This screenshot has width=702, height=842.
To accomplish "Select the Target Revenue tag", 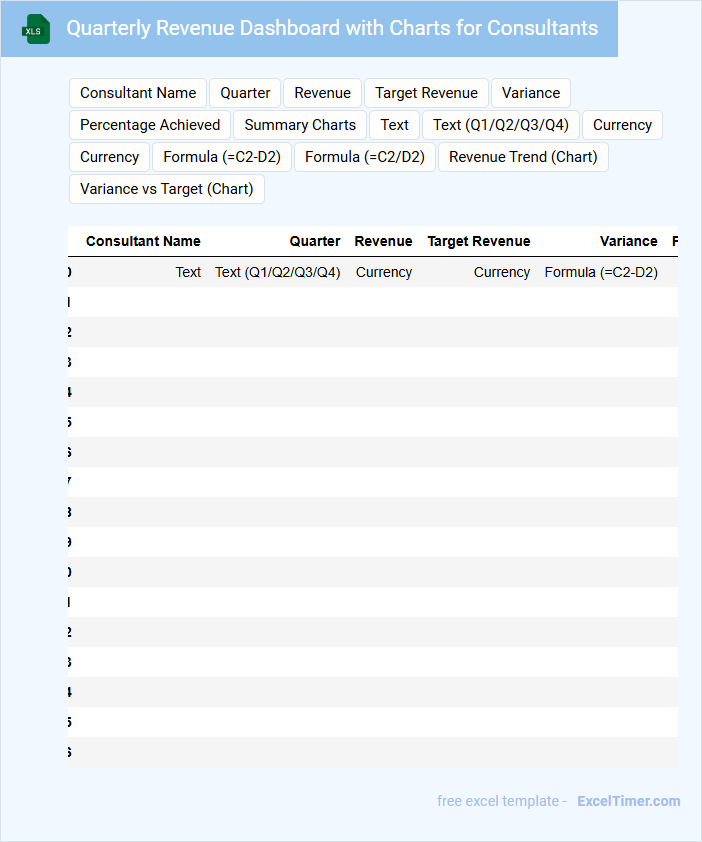I will [x=426, y=93].
